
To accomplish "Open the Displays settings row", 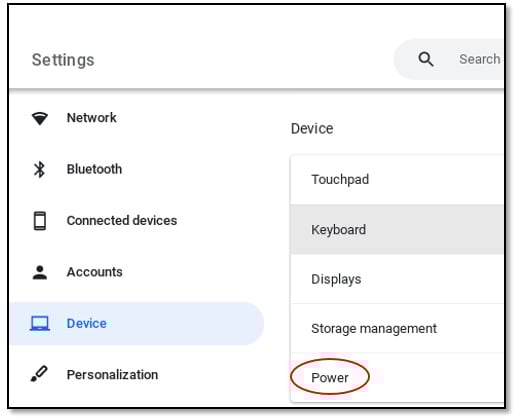I will click(397, 279).
